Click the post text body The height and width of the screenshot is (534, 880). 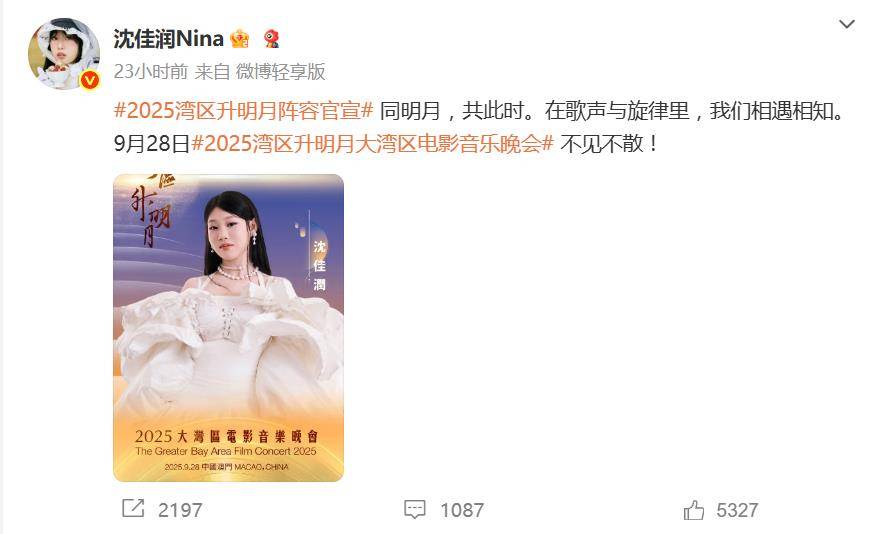(480, 127)
